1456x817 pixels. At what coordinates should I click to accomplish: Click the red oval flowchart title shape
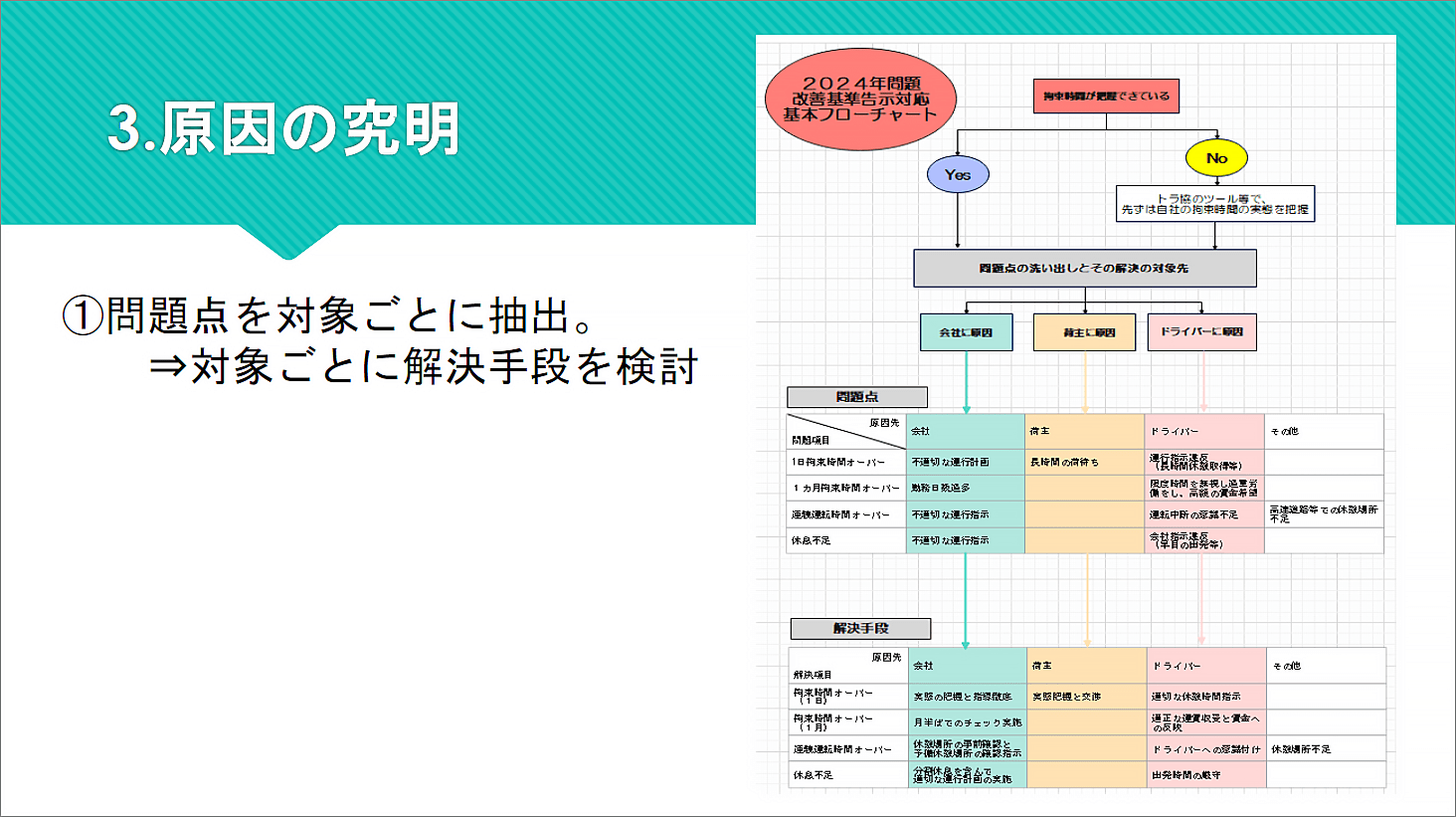[860, 100]
